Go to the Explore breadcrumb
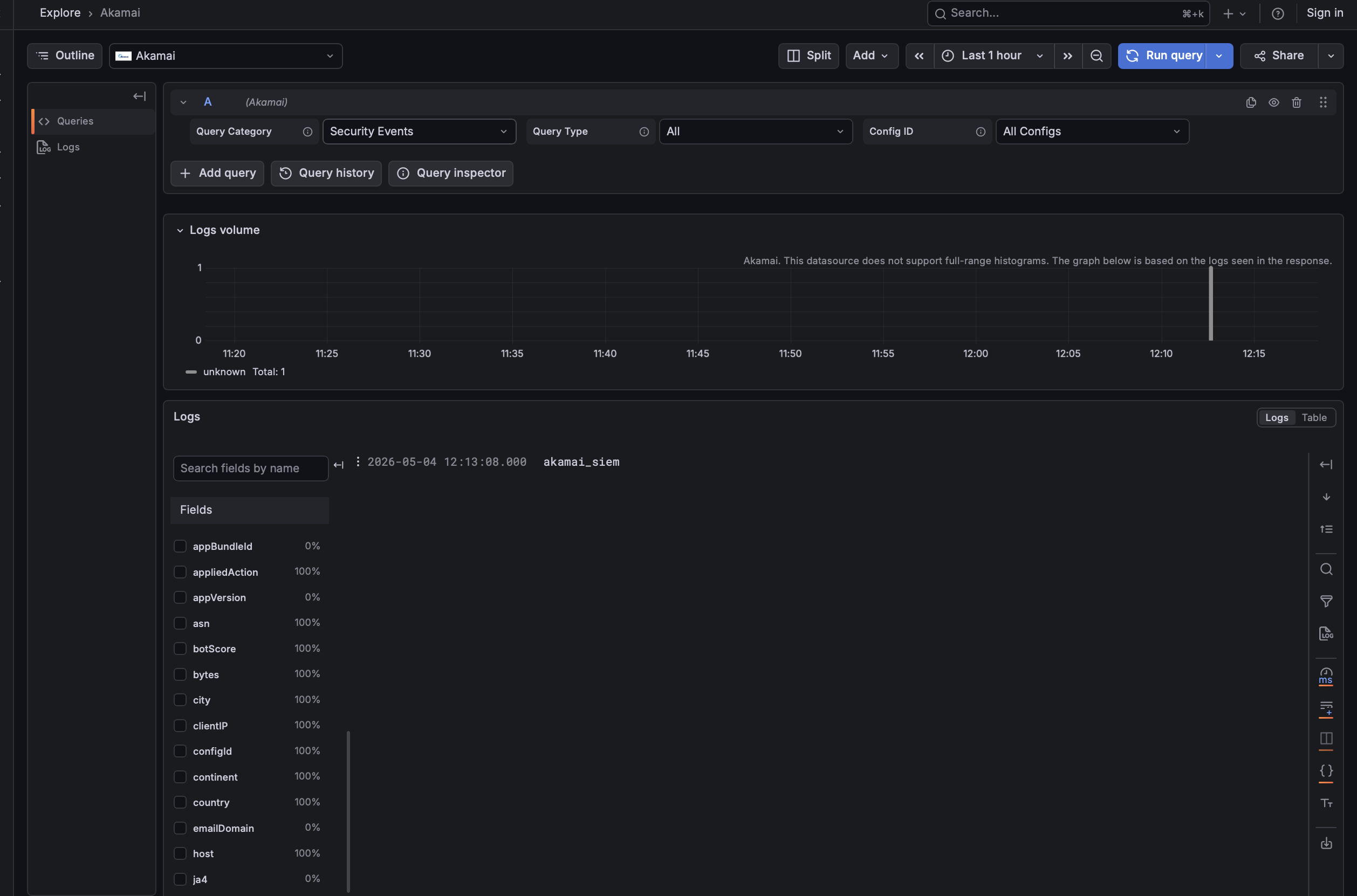 click(x=60, y=13)
